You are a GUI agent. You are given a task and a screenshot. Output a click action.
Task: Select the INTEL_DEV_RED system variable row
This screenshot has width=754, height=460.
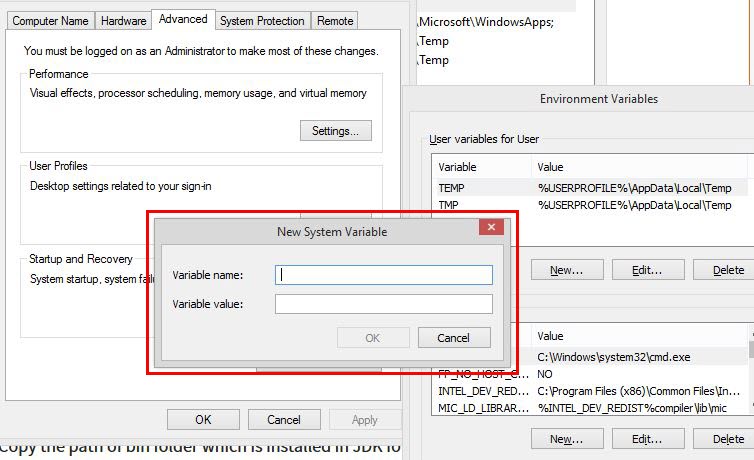590,391
